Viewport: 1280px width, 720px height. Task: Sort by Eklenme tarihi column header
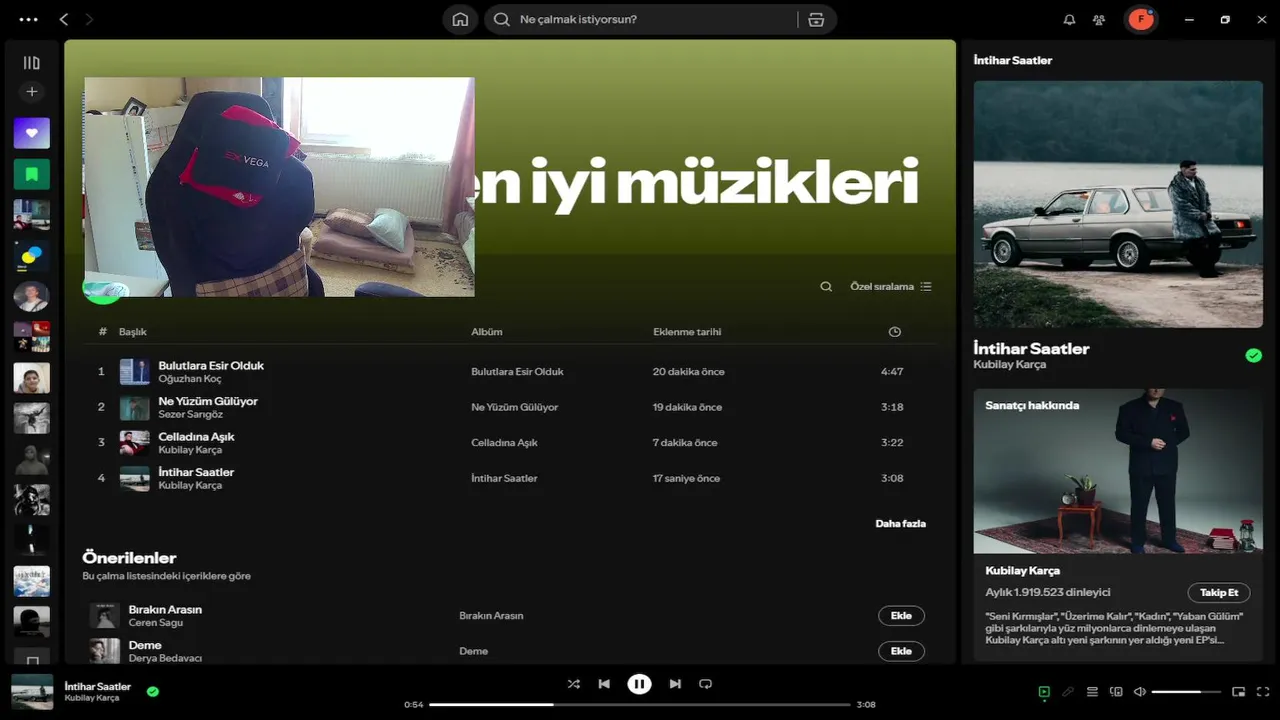(687, 332)
